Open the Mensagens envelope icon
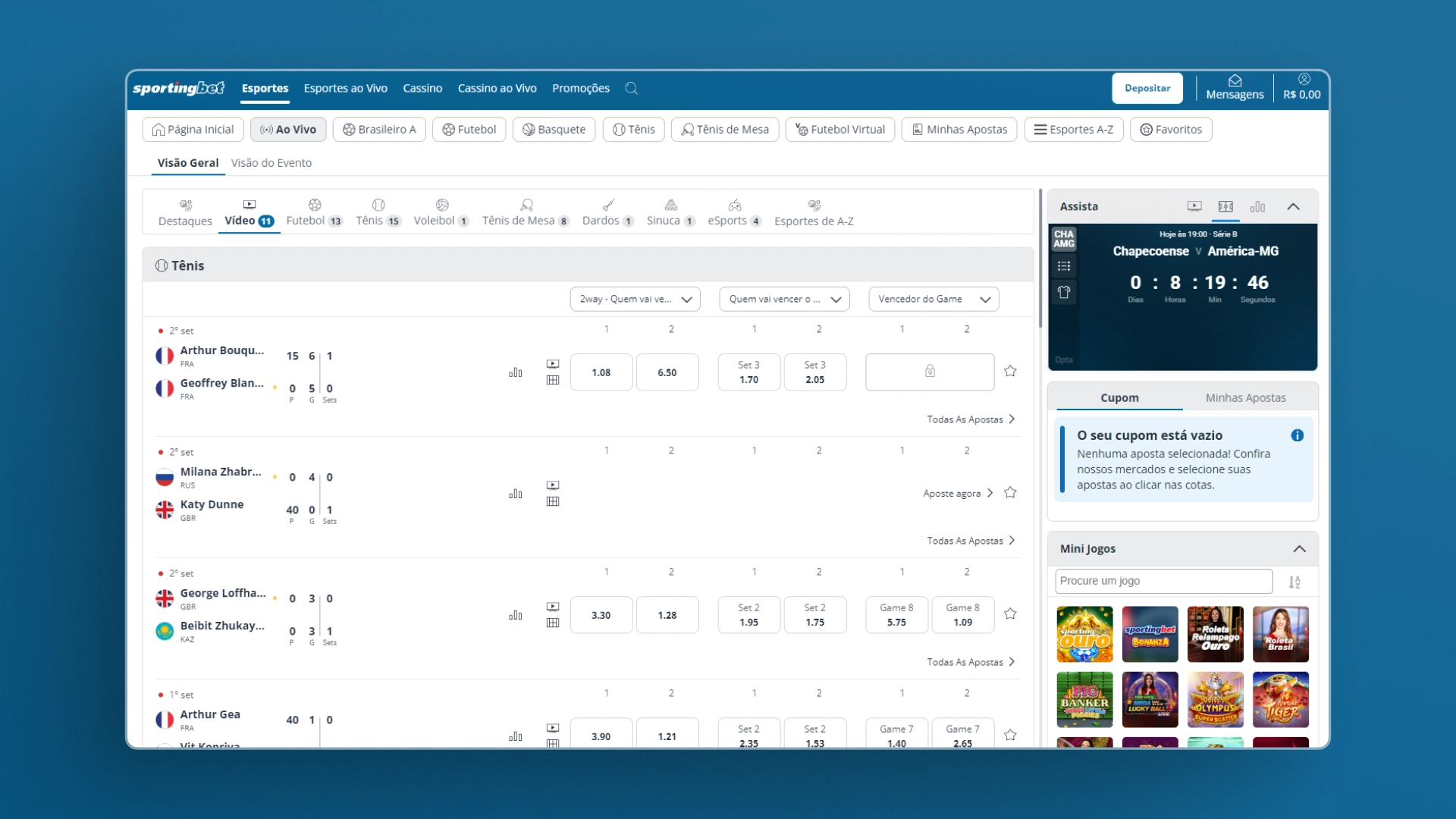The height and width of the screenshot is (819, 1456). click(x=1235, y=80)
